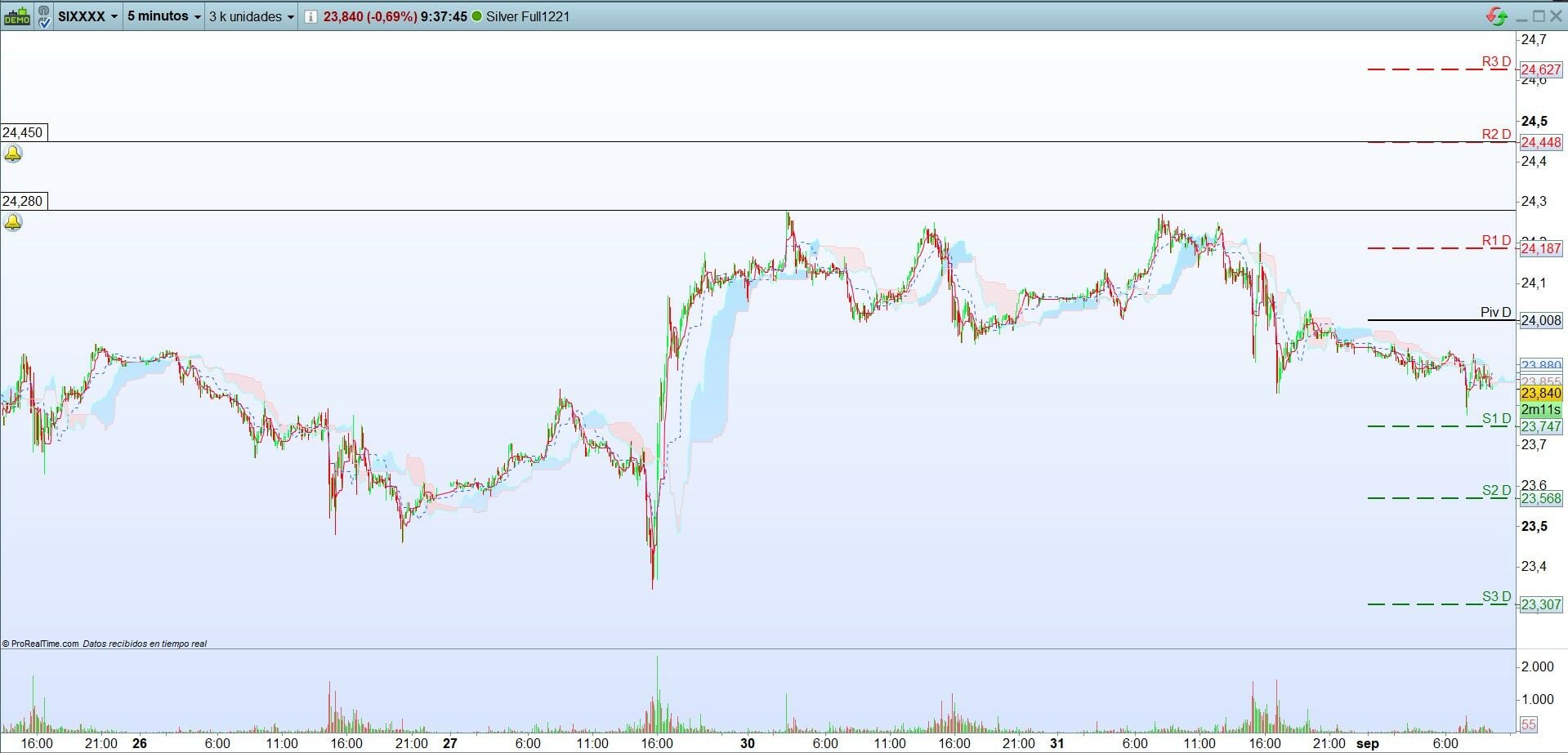Click the S2 D support level label
The width and height of the screenshot is (1568, 753).
click(1496, 490)
